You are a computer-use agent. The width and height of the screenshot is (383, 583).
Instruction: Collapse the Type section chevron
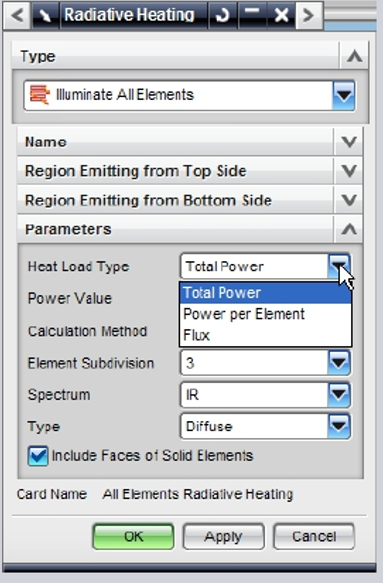point(354,57)
